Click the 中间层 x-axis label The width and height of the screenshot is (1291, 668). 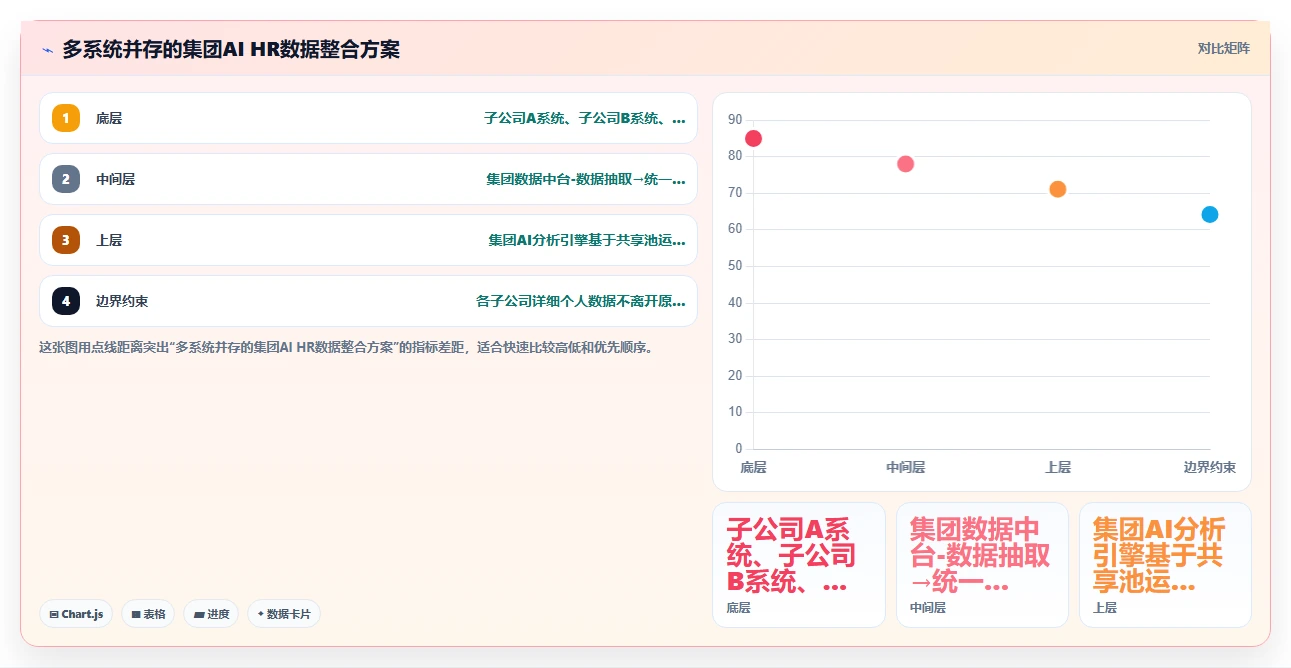(905, 467)
